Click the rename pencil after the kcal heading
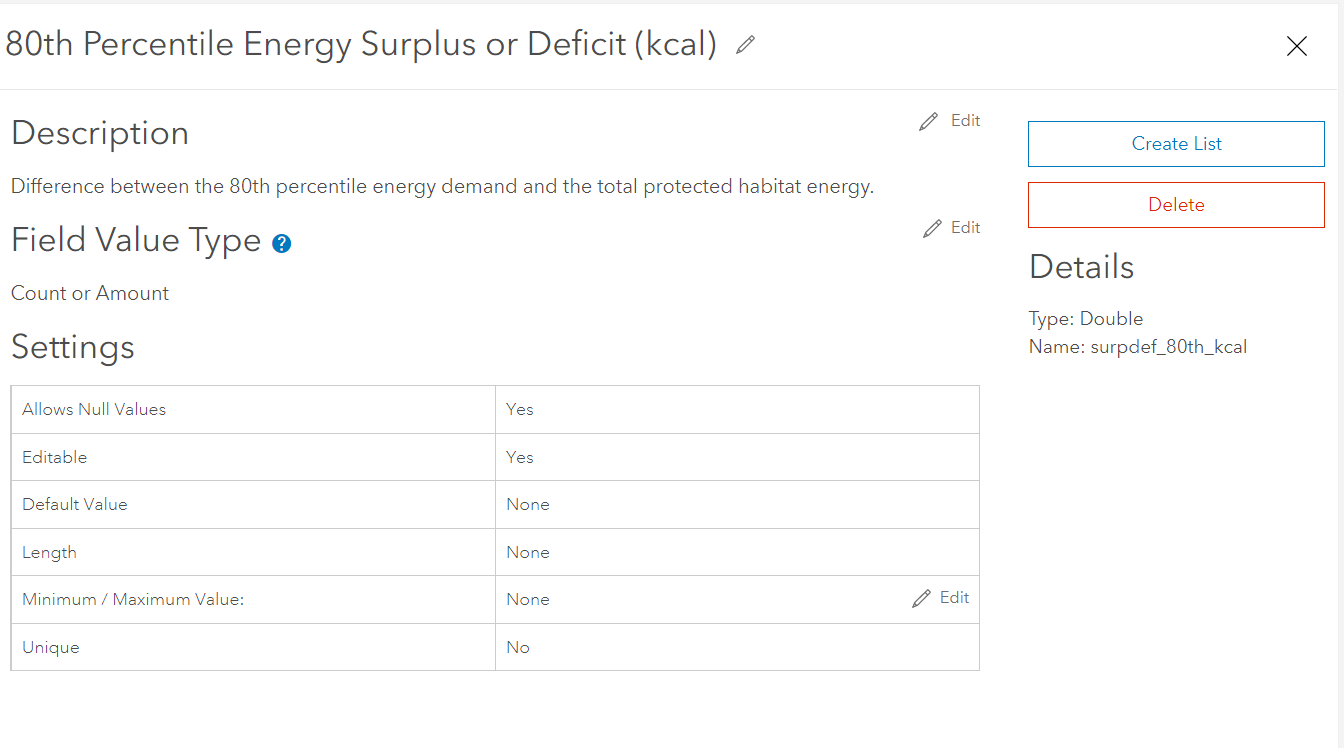 coord(744,45)
